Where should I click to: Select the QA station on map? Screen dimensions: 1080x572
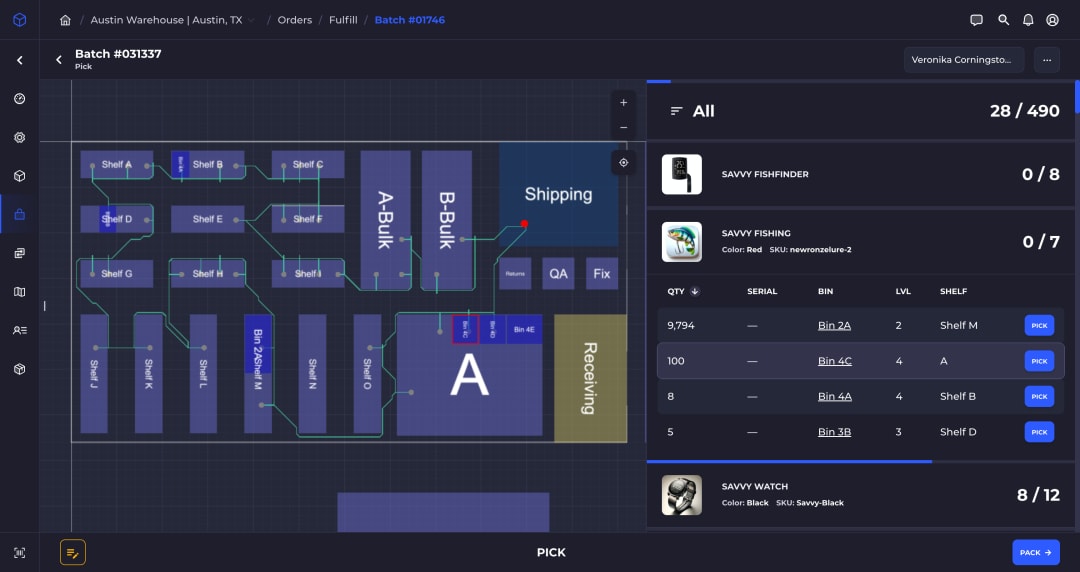point(559,274)
